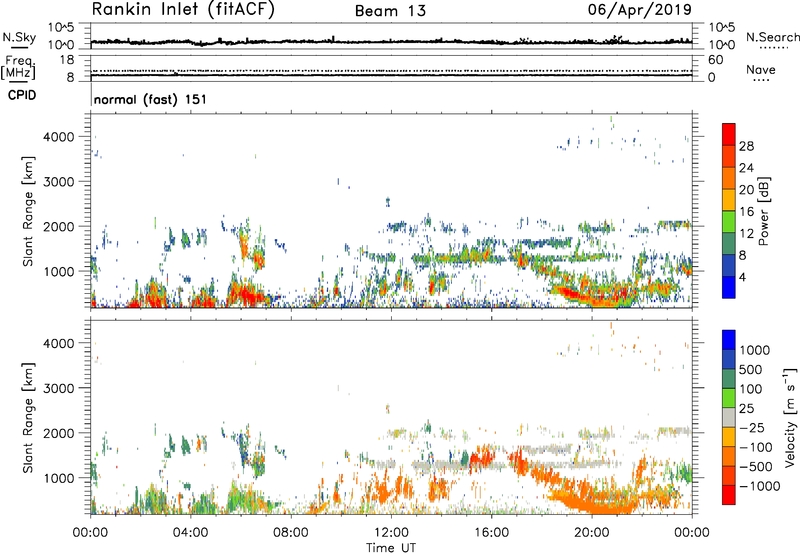Screen dimensions: 800x554
Task: Select the Freq. [MHz] axis label
Action: tap(19, 68)
